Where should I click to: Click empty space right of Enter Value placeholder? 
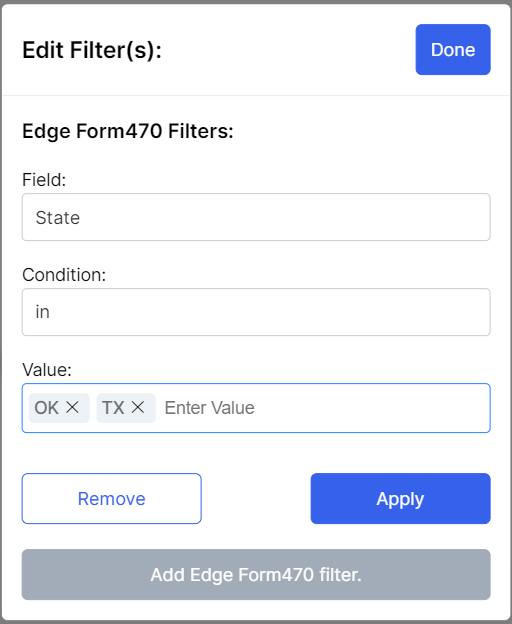point(370,408)
